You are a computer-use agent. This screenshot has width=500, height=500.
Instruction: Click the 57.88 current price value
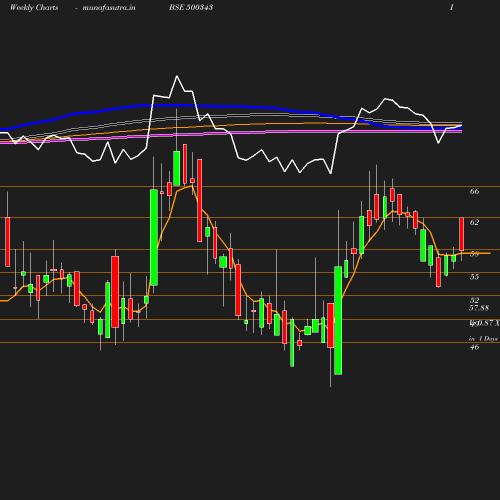click(479, 308)
